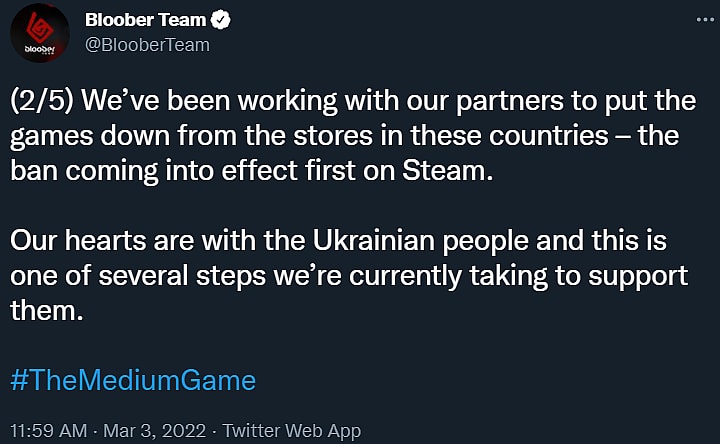Click the Bloober Team profile avatar
This screenshot has height=444, width=720.
click(x=40, y=33)
